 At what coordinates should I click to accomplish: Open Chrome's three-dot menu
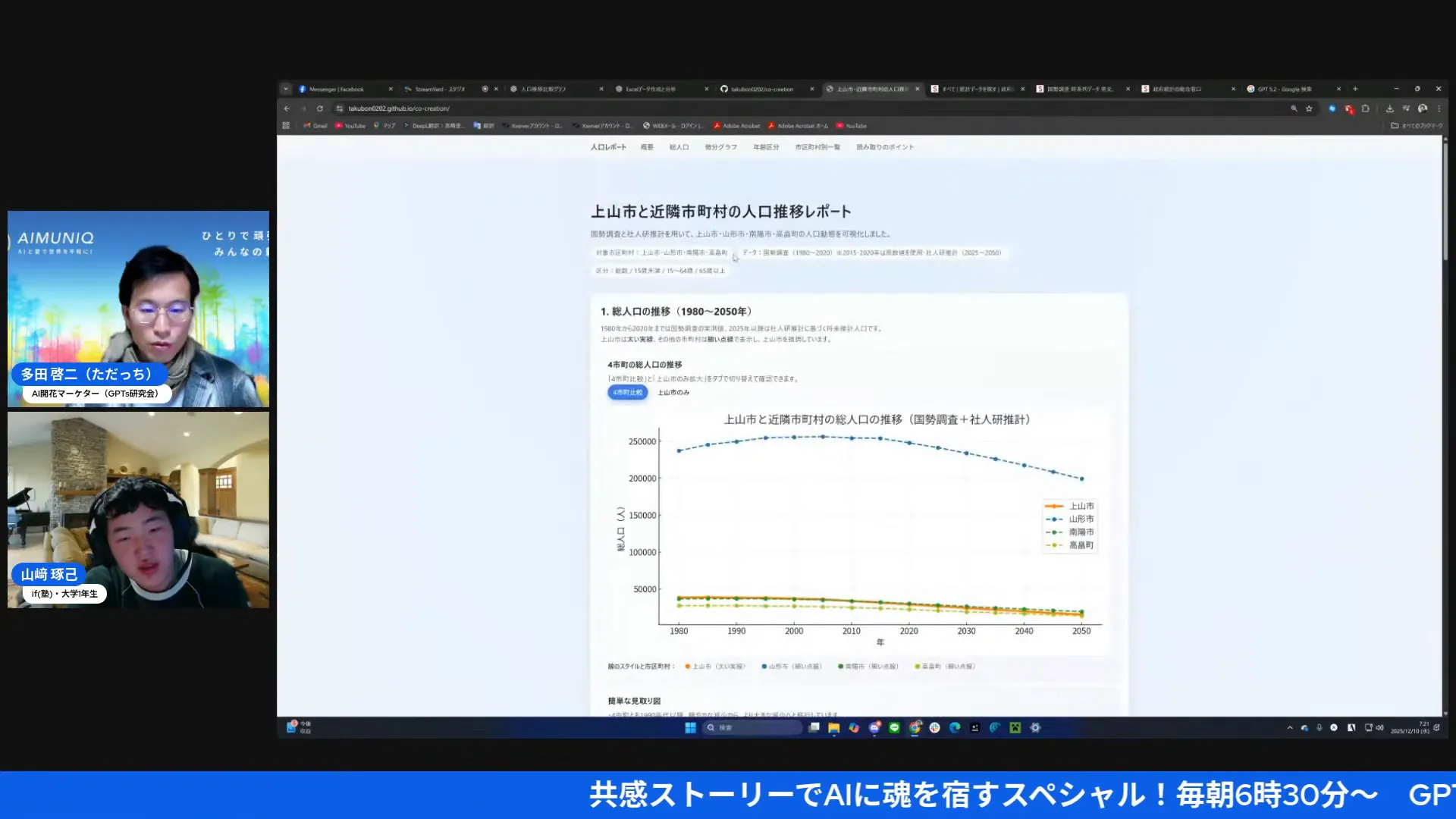pyautogui.click(x=1439, y=108)
